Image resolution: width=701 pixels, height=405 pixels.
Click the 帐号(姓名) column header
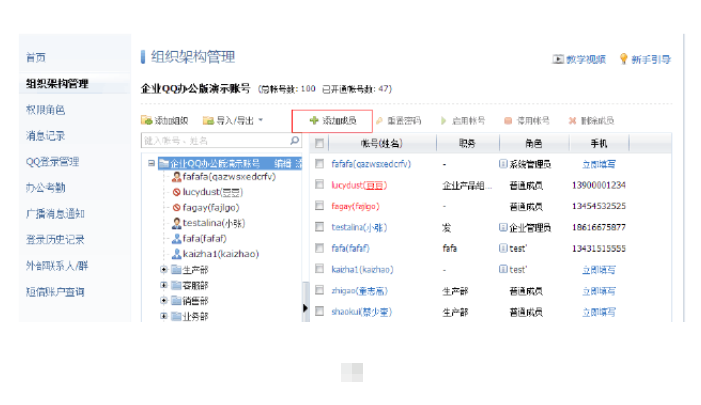point(382,143)
